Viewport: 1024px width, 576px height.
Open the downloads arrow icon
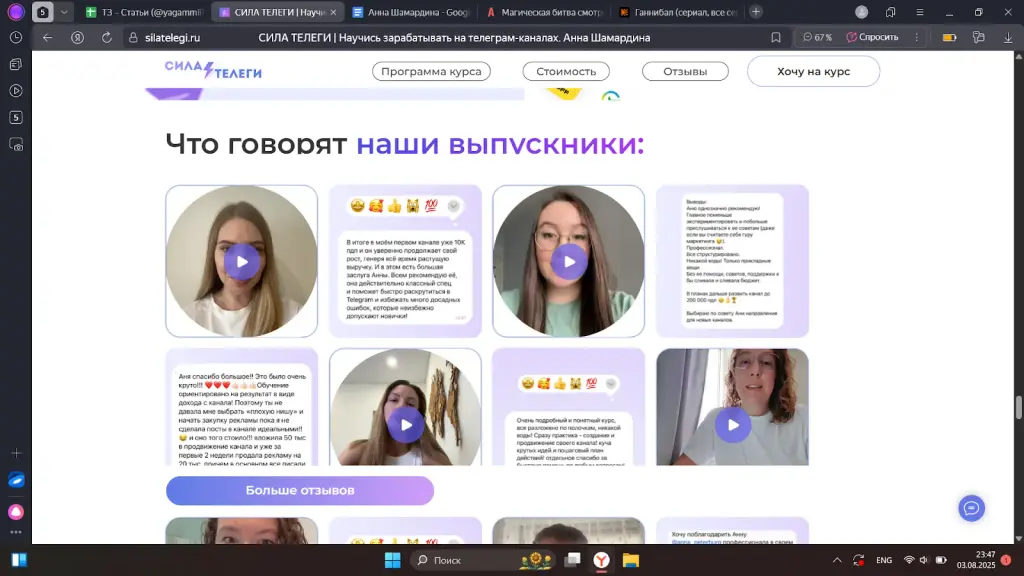[x=1008, y=37]
